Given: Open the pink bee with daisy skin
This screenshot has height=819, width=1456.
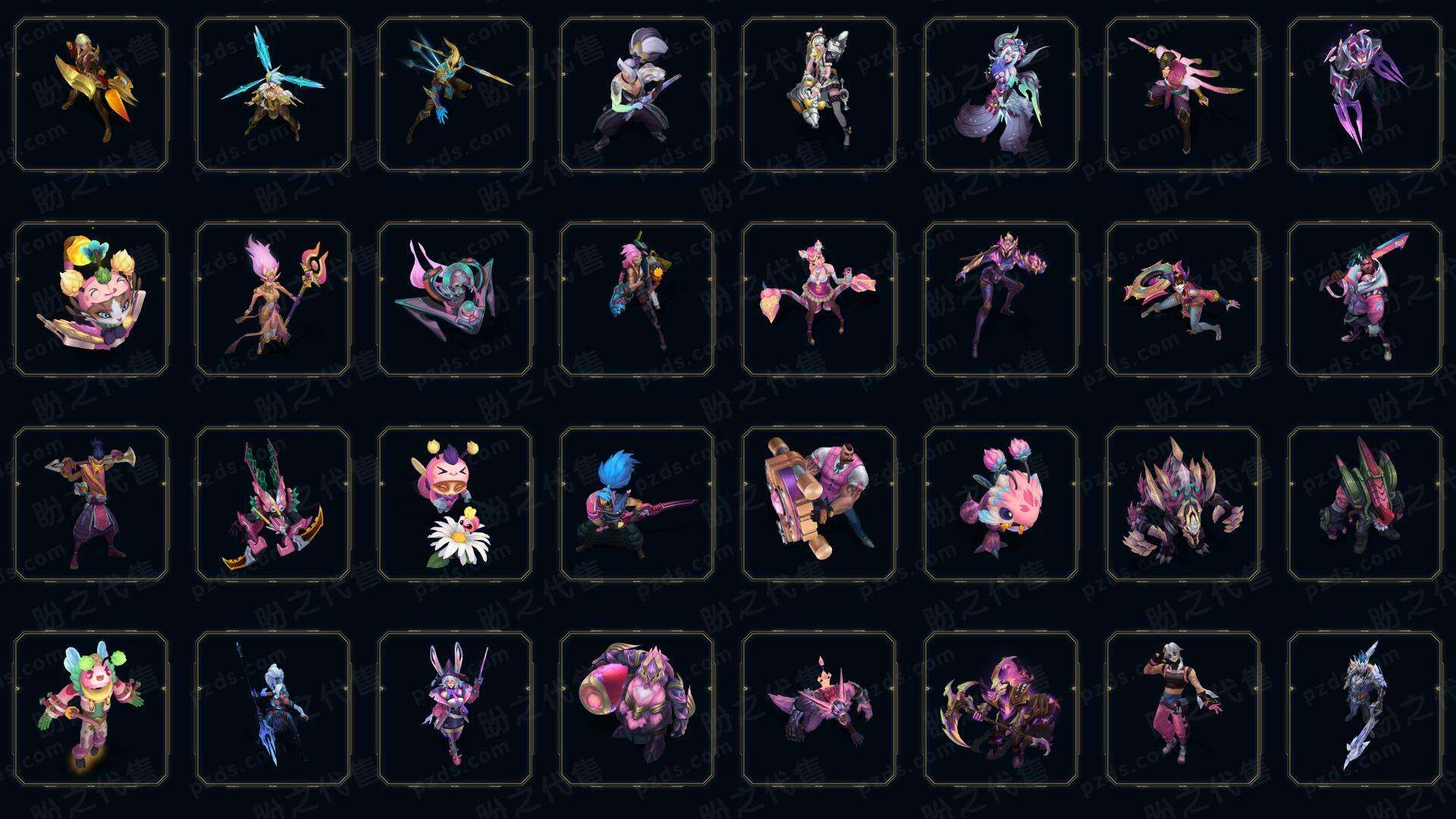Looking at the screenshot, I should point(455,504).
